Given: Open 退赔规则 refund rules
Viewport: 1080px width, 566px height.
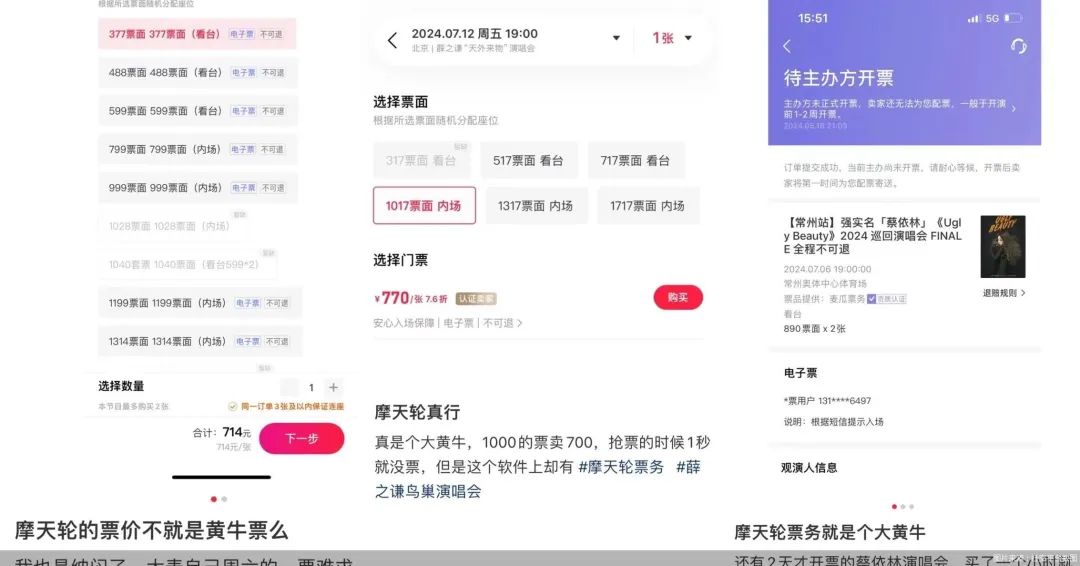Looking at the screenshot, I should [x=1004, y=293].
